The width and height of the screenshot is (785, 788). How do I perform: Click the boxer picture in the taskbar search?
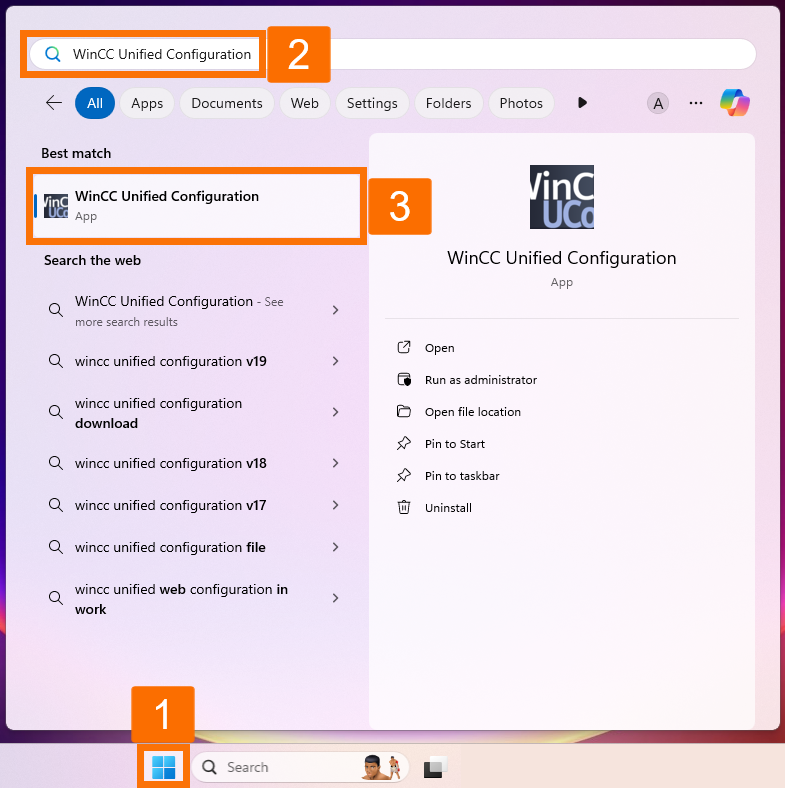pos(381,767)
